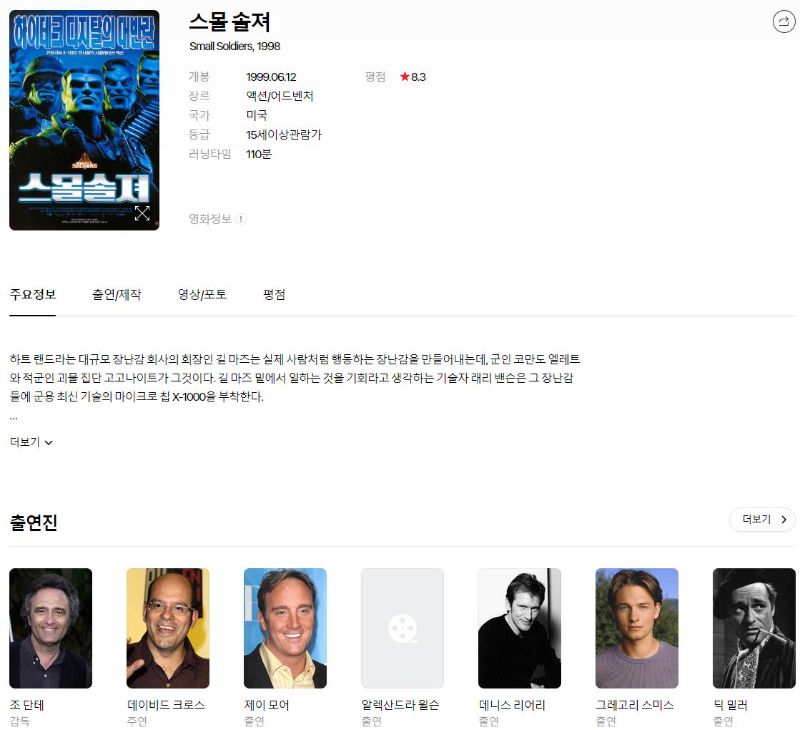The width and height of the screenshot is (800, 730).
Task: Click the red star rating icon
Action: coord(405,77)
